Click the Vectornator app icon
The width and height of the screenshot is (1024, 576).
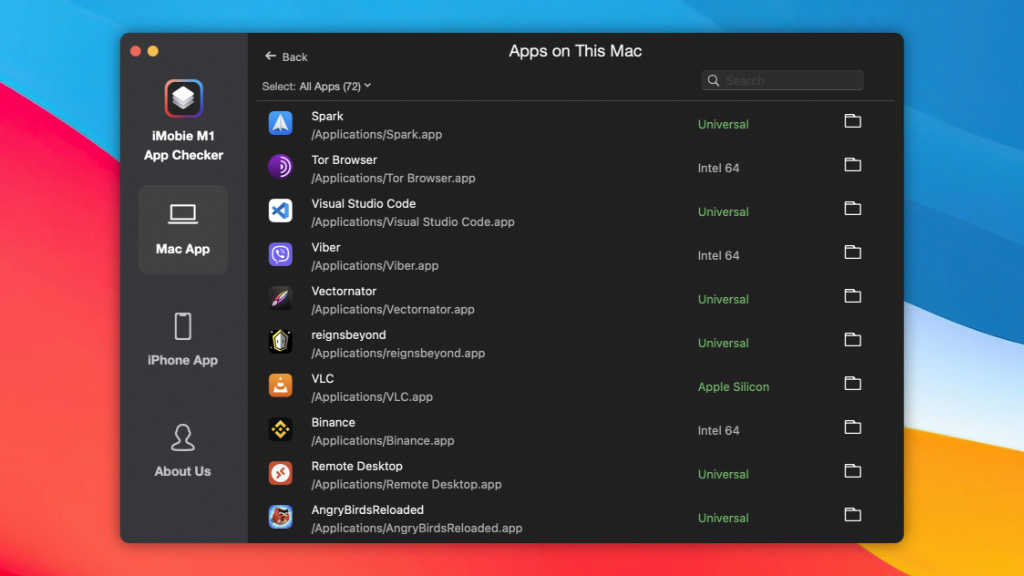click(281, 298)
